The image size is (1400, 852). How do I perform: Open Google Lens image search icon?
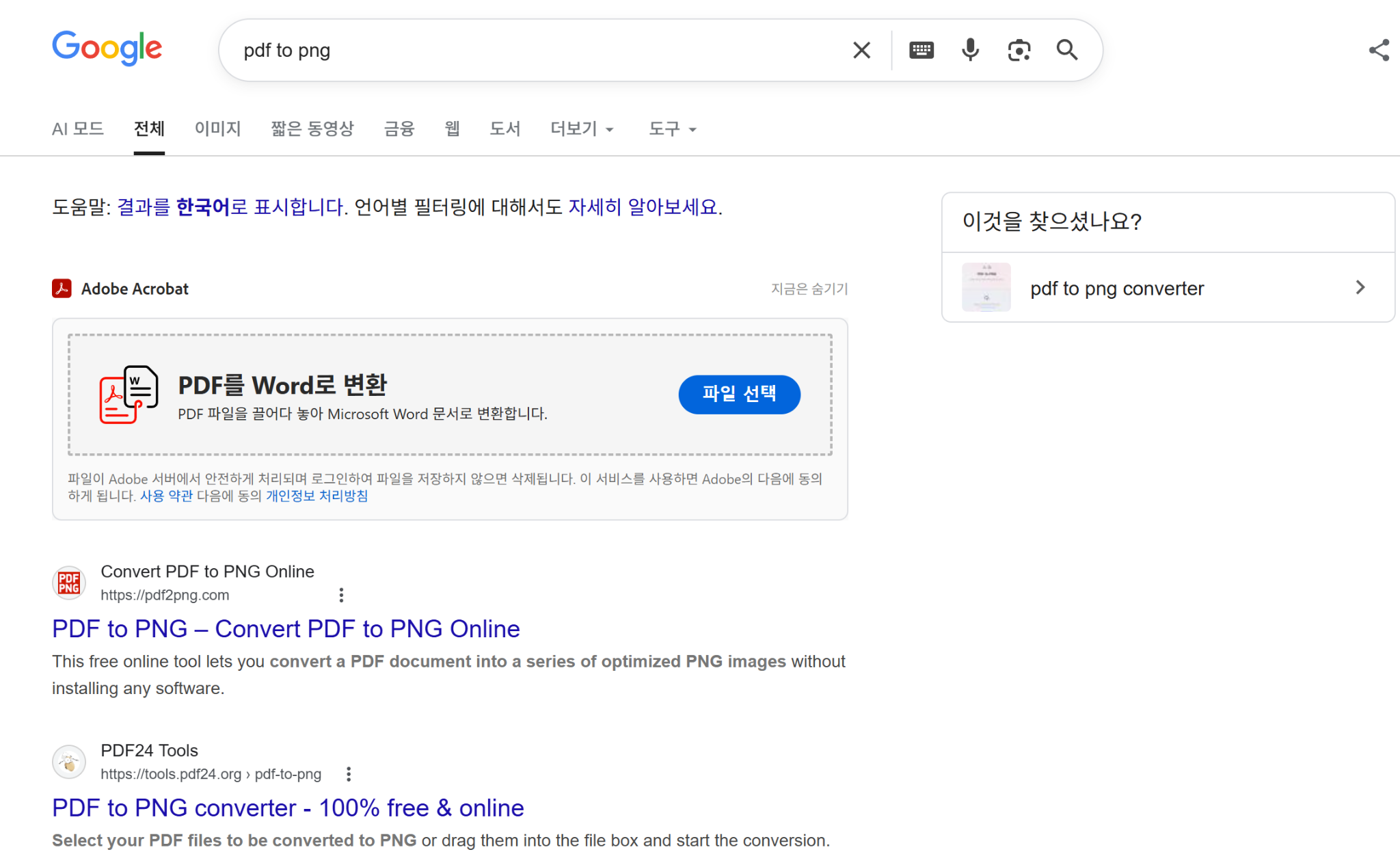[1019, 50]
